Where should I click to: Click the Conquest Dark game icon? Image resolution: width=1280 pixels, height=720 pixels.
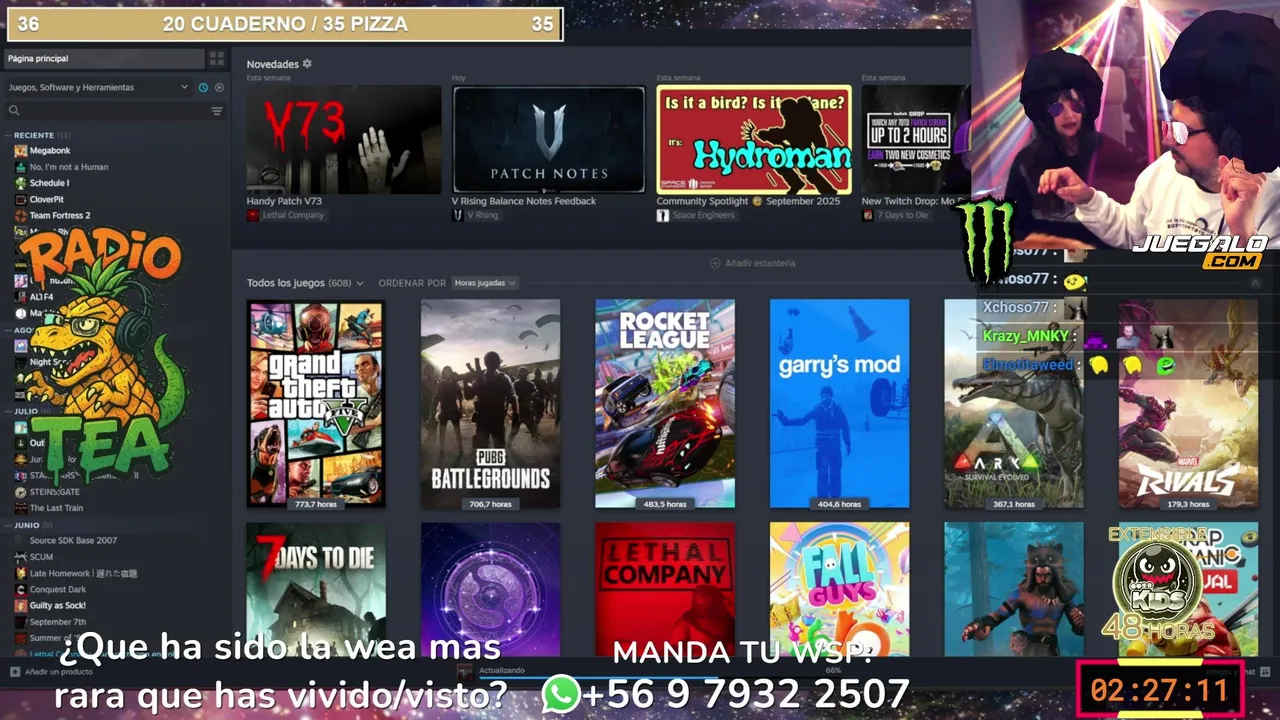pyautogui.click(x=20, y=589)
